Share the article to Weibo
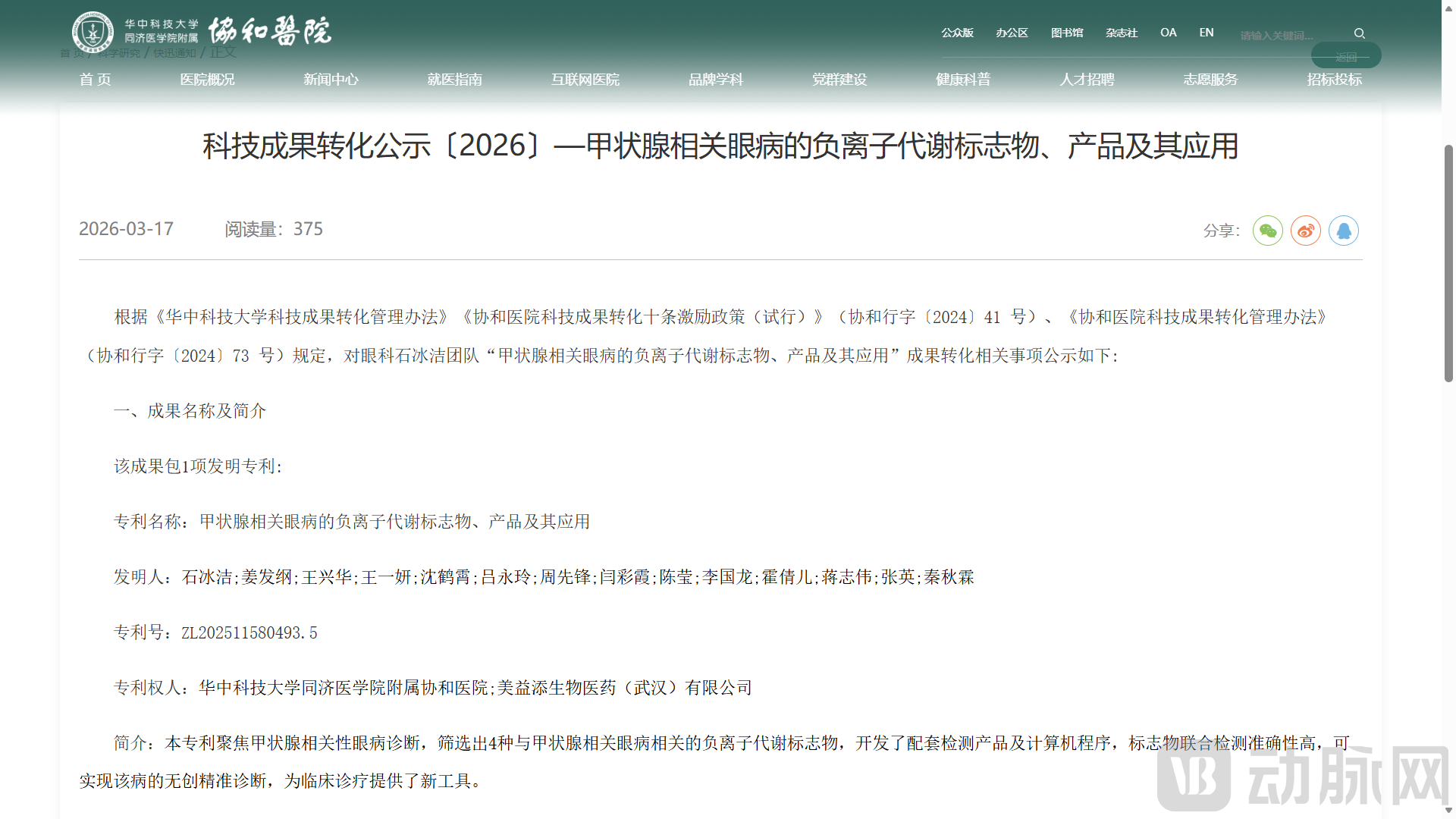This screenshot has height=819, width=1456. tap(1305, 231)
